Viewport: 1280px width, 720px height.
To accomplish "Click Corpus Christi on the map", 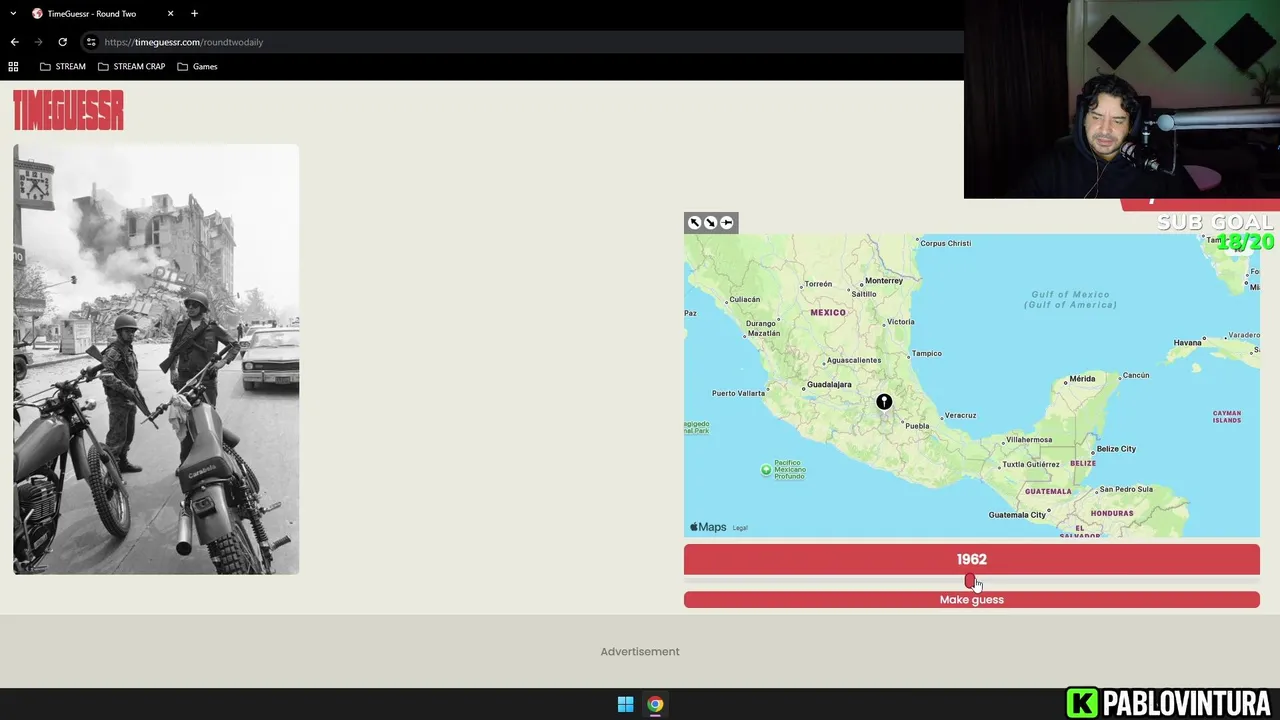I will pyautogui.click(x=944, y=243).
